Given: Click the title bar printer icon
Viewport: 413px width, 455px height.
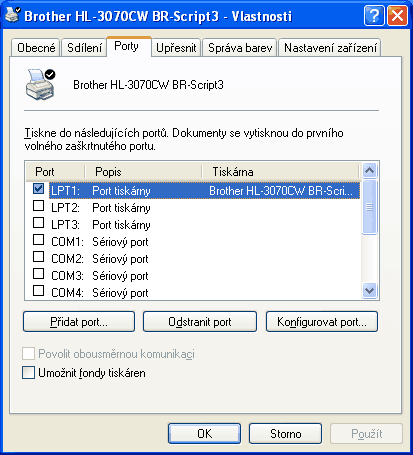Looking at the screenshot, I should pyautogui.click(x=13, y=15).
